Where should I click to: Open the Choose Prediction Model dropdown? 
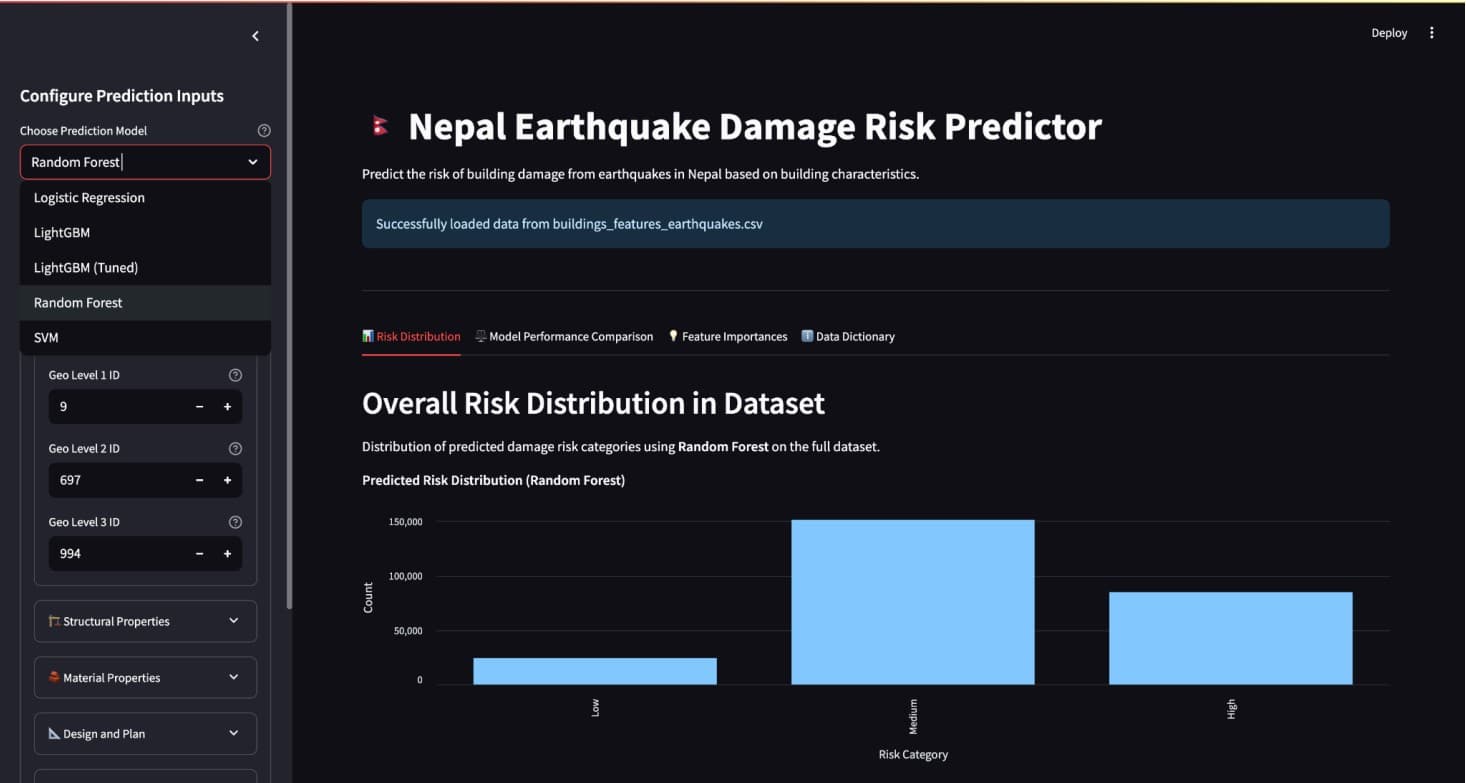point(145,161)
